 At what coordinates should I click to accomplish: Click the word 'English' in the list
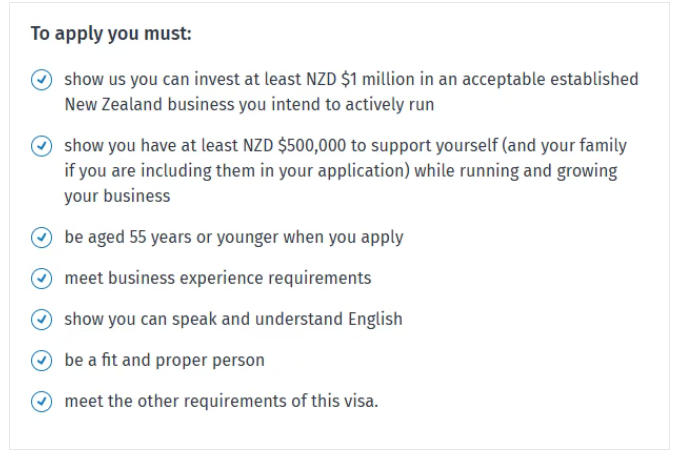[x=370, y=320]
